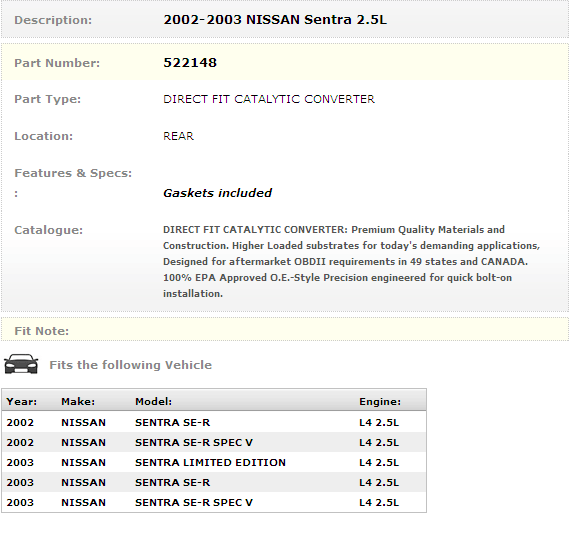Select the part number 522148
The image size is (570, 557).
190,63
